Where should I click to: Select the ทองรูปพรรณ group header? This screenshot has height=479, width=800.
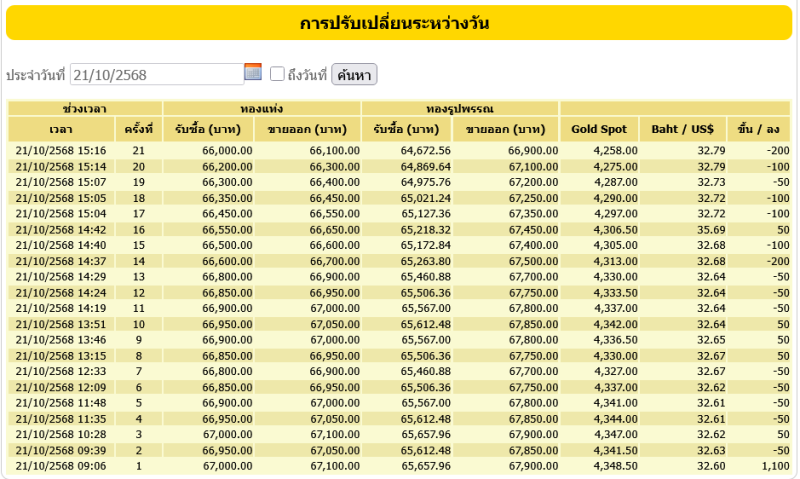[x=459, y=108]
